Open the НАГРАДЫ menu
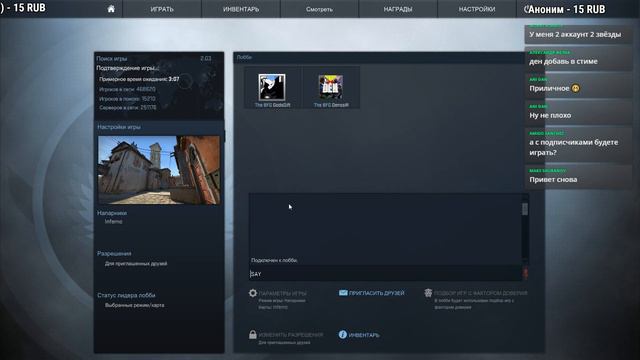 [398, 9]
